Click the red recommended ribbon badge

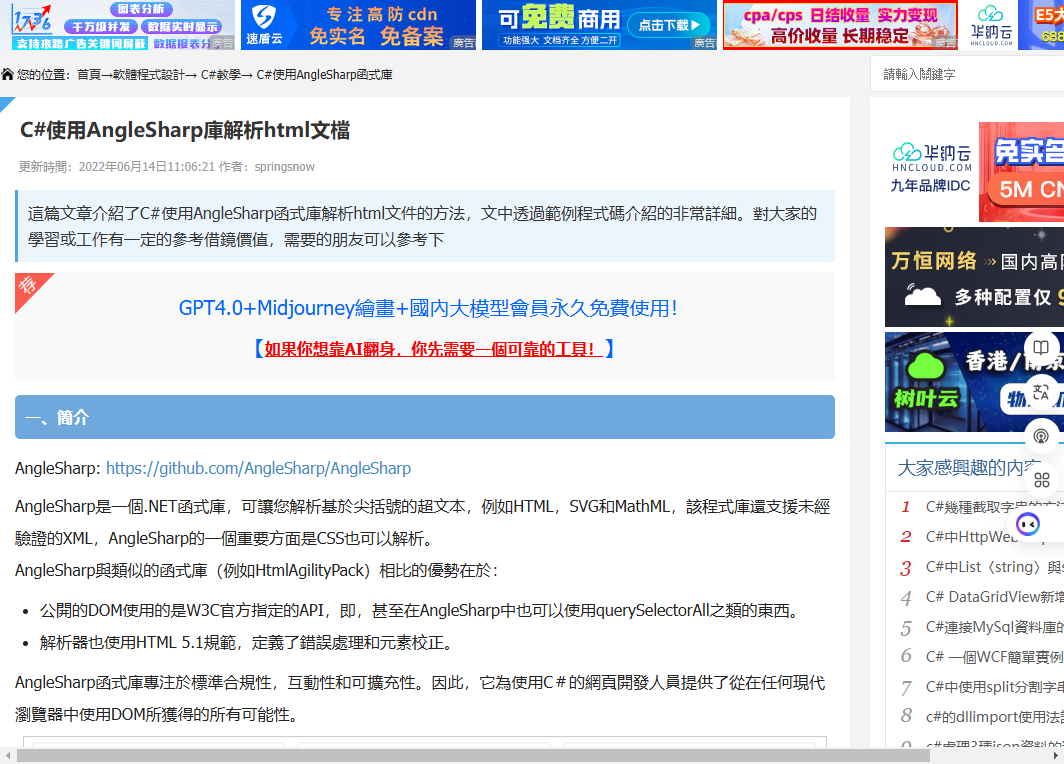tap(31, 288)
